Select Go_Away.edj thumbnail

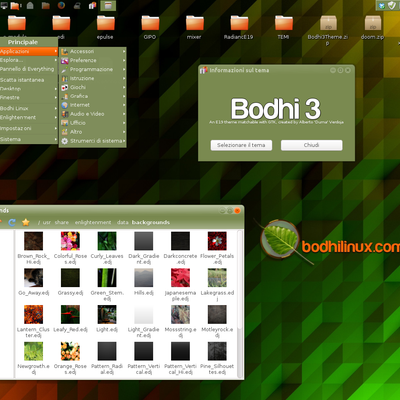(33, 278)
